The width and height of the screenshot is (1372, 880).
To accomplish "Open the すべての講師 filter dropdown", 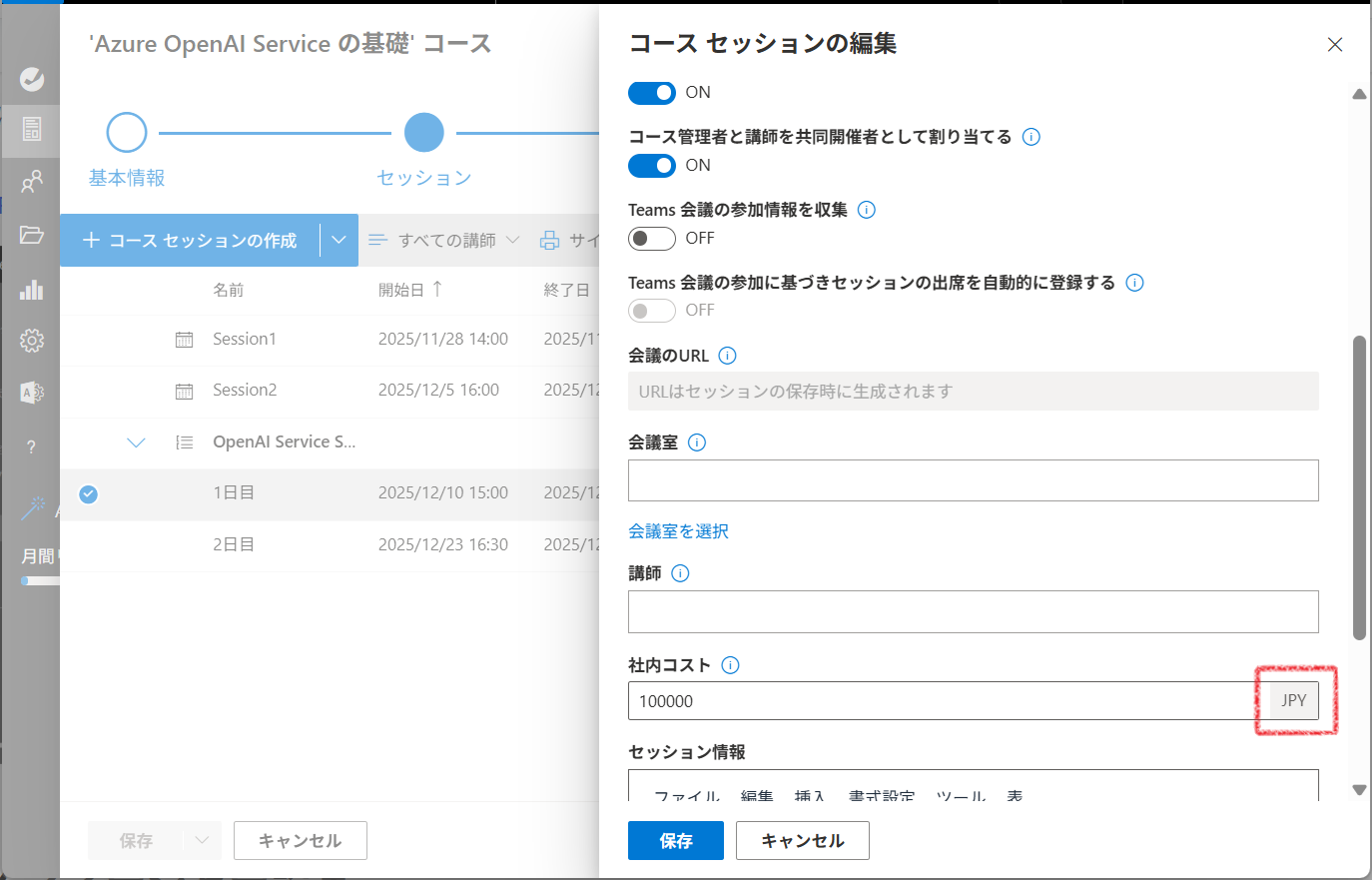I will [x=443, y=240].
